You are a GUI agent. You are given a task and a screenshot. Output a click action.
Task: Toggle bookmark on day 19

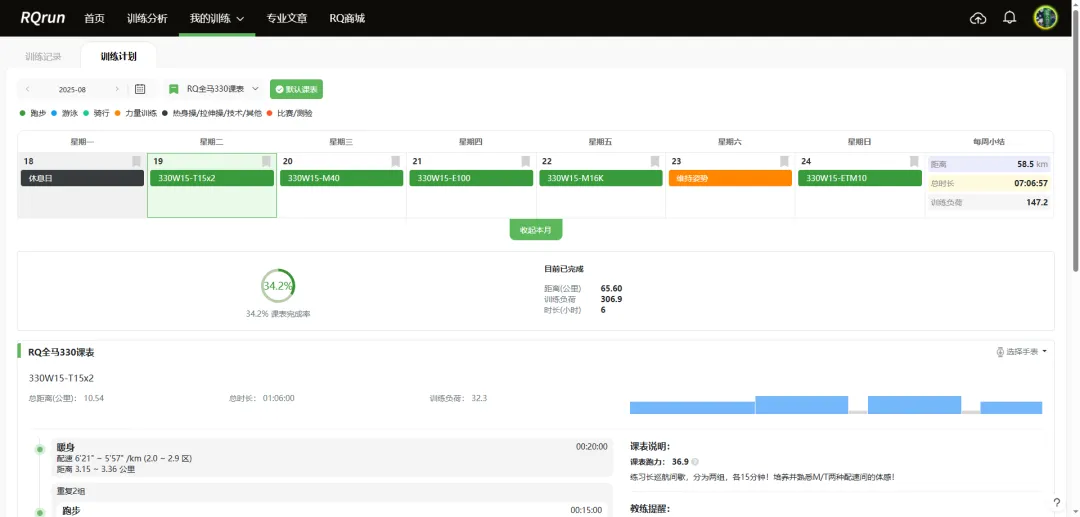(x=266, y=161)
